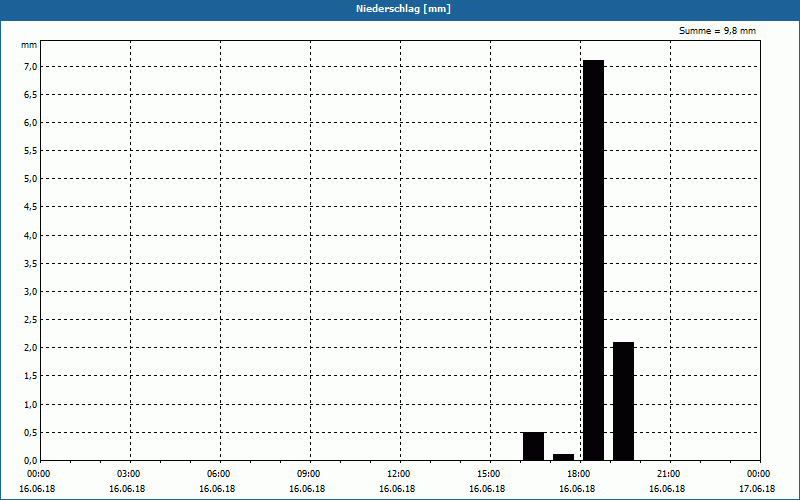Click the 1,5 y-axis value
This screenshot has width=800, height=500.
[x=30, y=376]
